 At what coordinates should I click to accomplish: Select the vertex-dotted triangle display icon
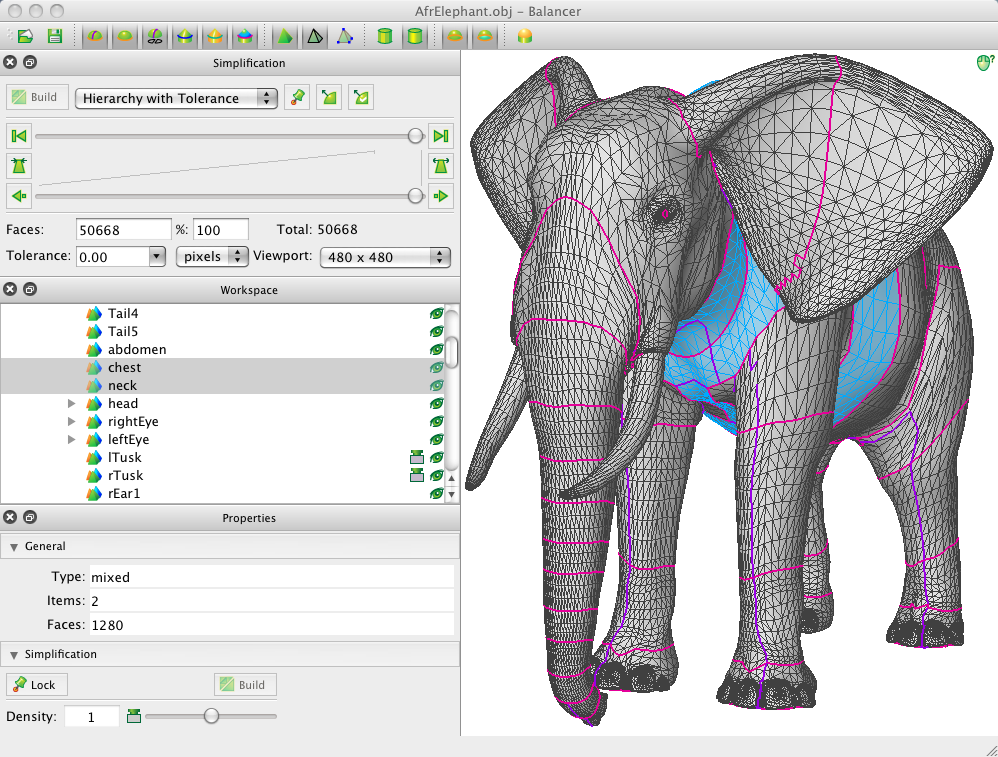point(345,36)
